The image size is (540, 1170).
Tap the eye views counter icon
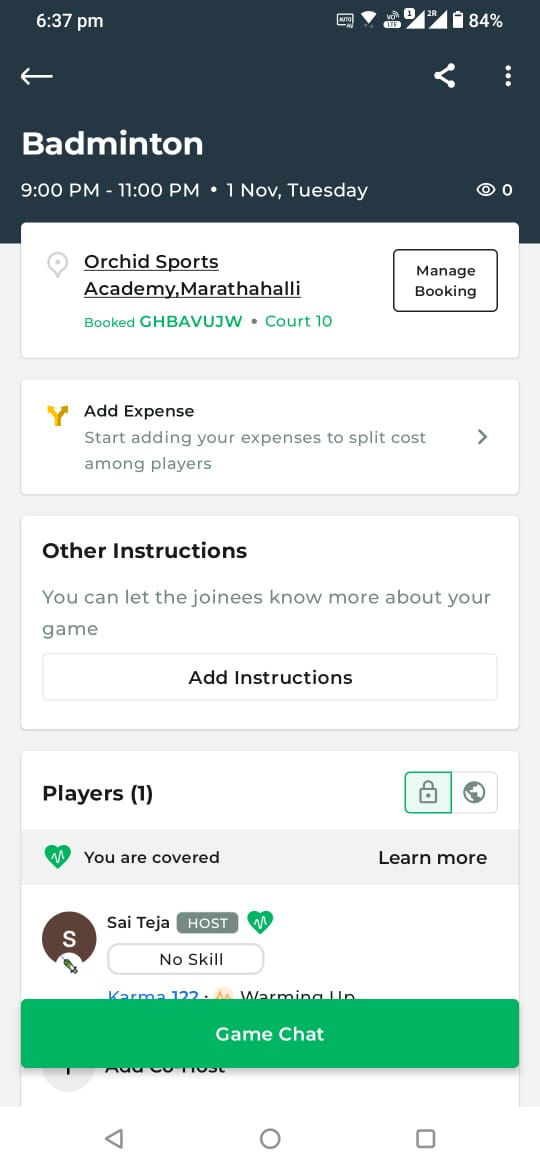pos(486,190)
